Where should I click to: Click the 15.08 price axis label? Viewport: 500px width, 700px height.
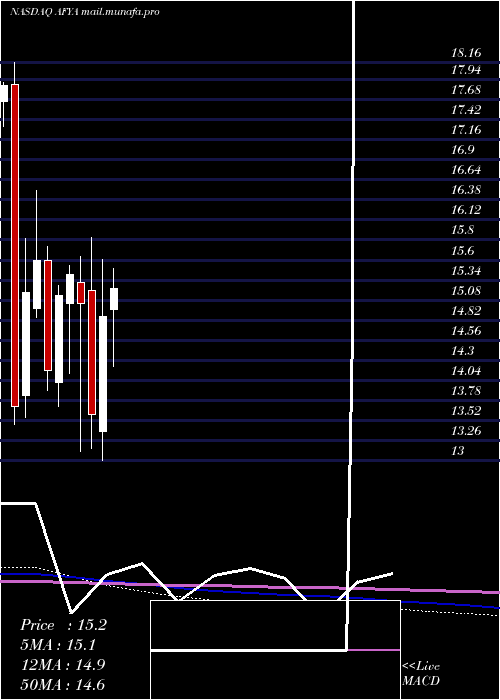coord(466,291)
